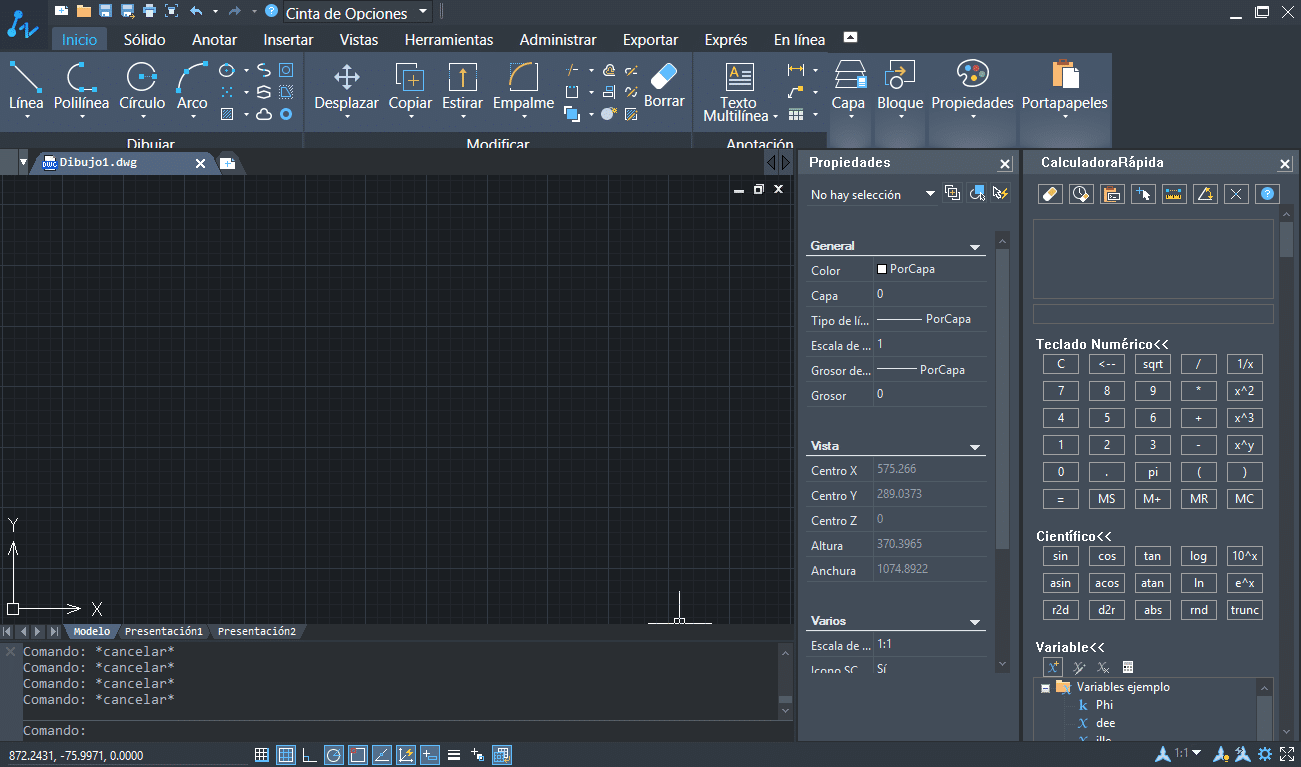Viewport: 1301px width, 767px height.
Task: Click the Borrar eraser tool
Action: tap(664, 85)
